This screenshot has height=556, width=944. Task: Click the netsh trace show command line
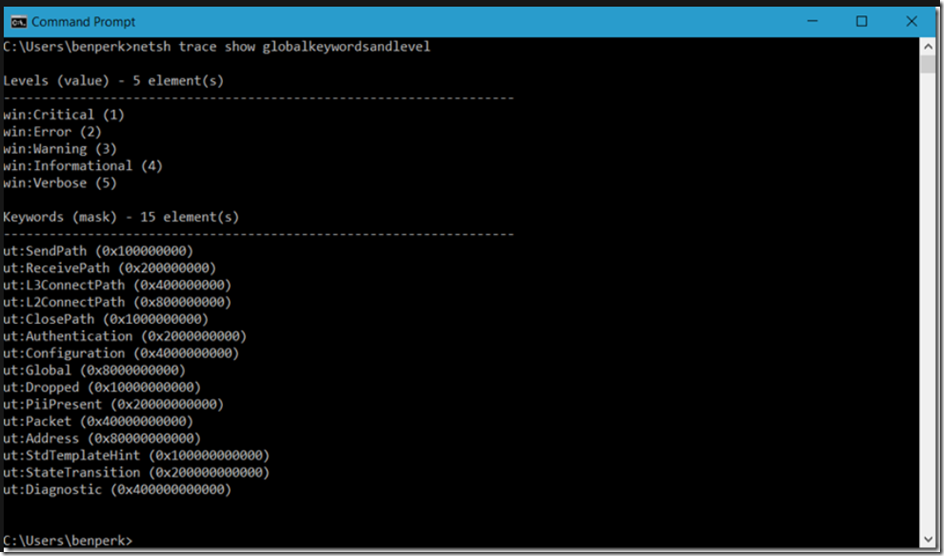point(217,47)
